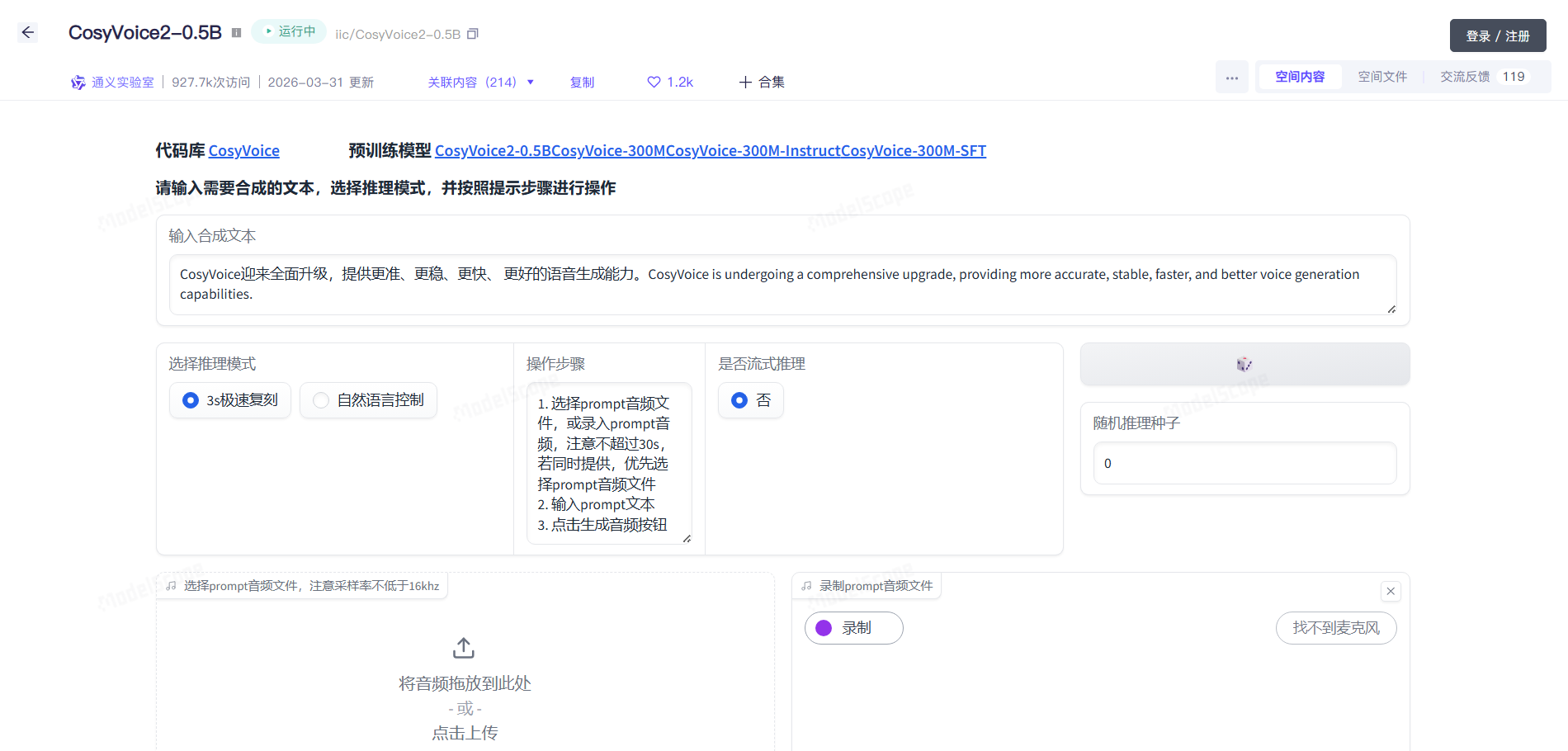
Task: Click the 通义实验室 organization logo
Action: [78, 83]
